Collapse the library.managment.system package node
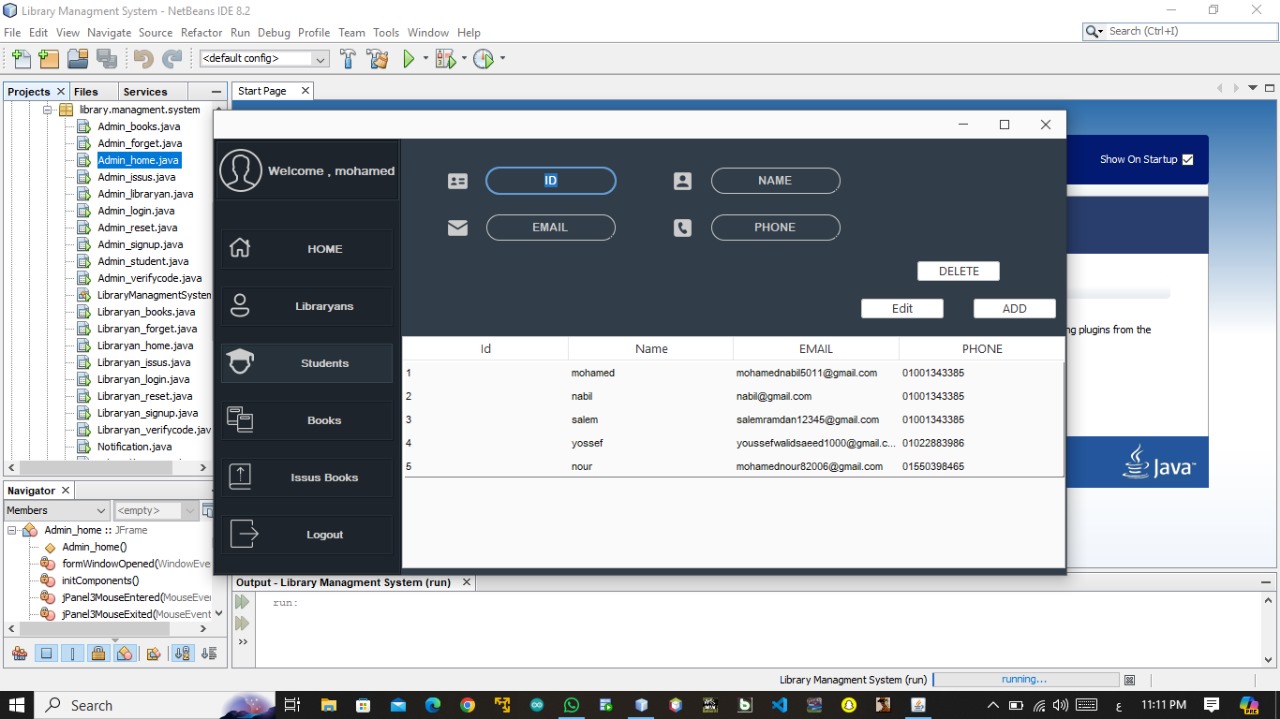Image resolution: width=1280 pixels, height=719 pixels. [47, 110]
